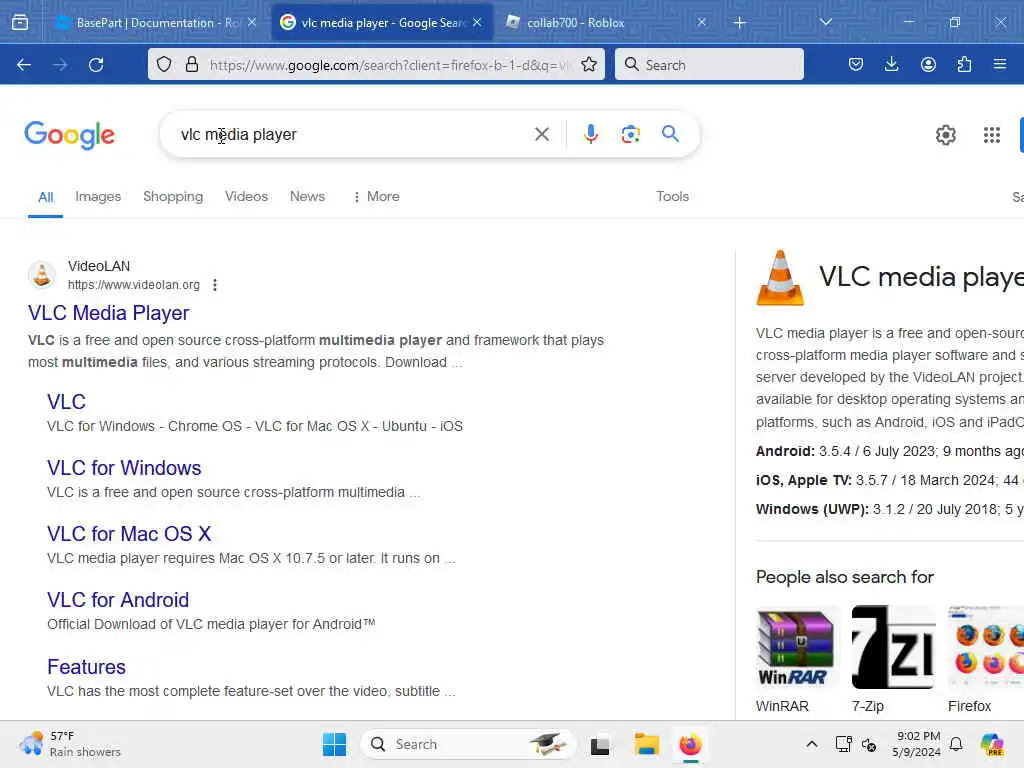Open the Windows Start menu
The image size is (1024, 768).
[x=334, y=744]
